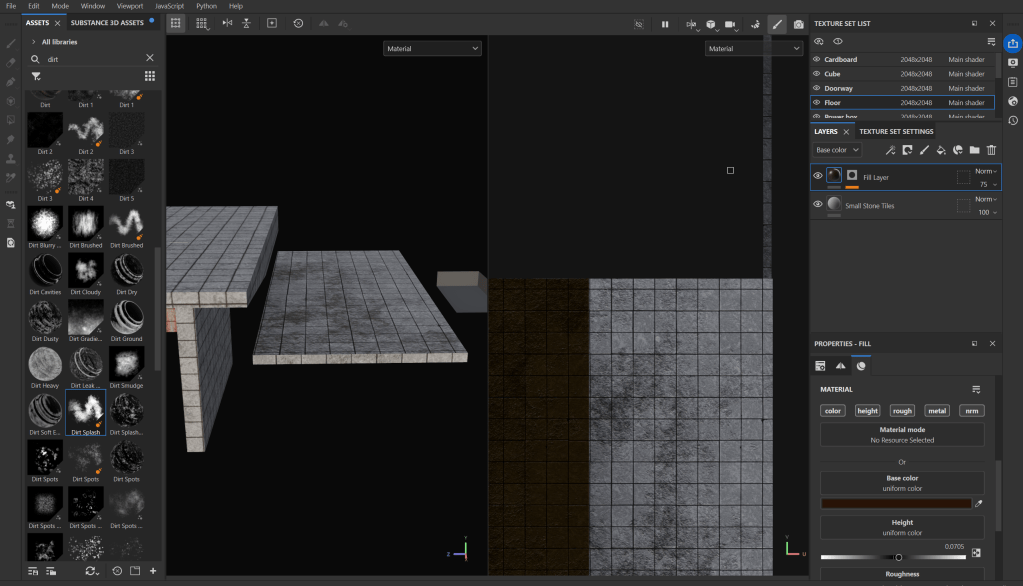Screen dimensions: 1023x586
Task: Toggle visibility of Cardboard texture set
Action: point(816,59)
